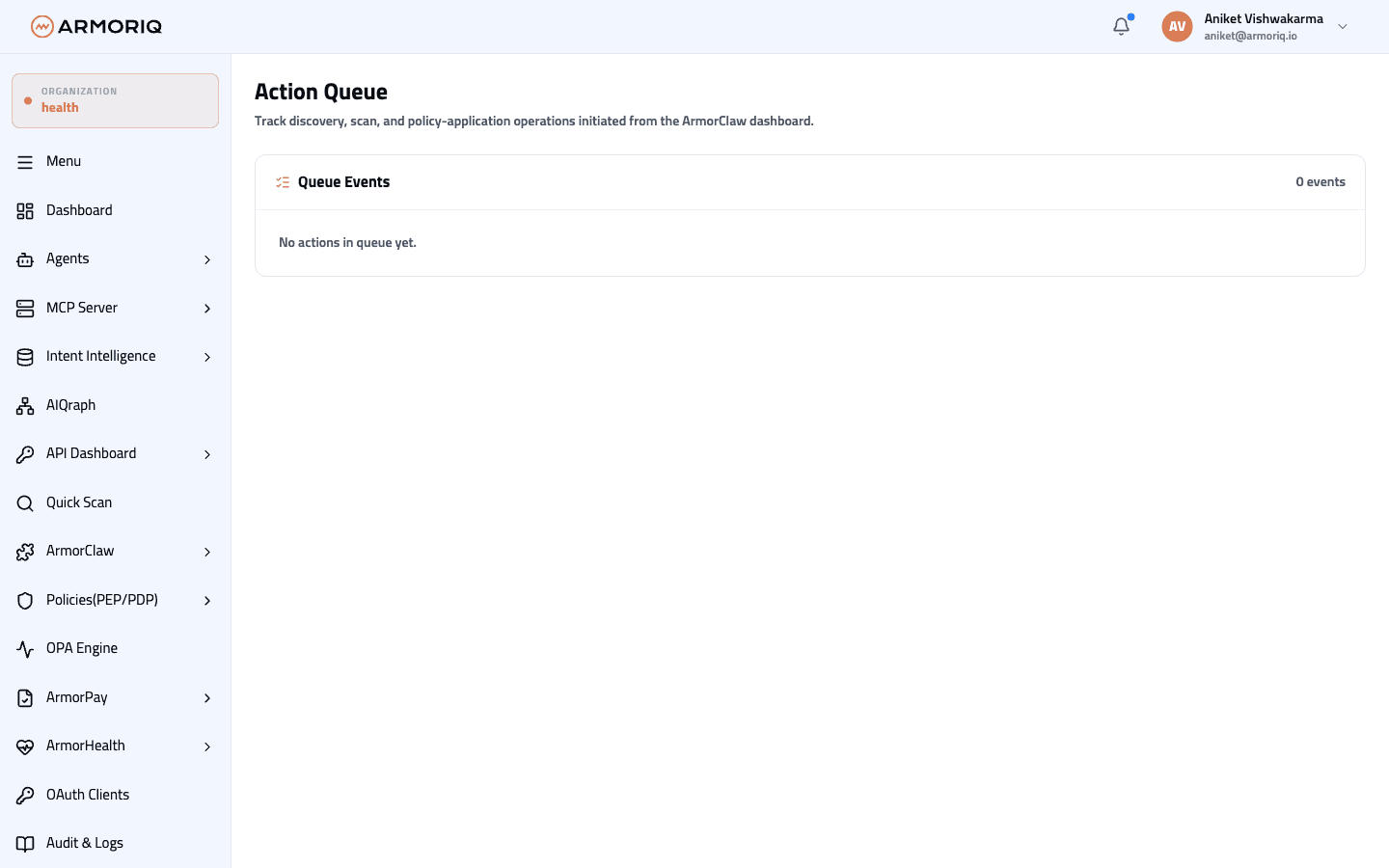Expand the ArmorPay chevron
This screenshot has width=1389, height=868.
tap(207, 698)
